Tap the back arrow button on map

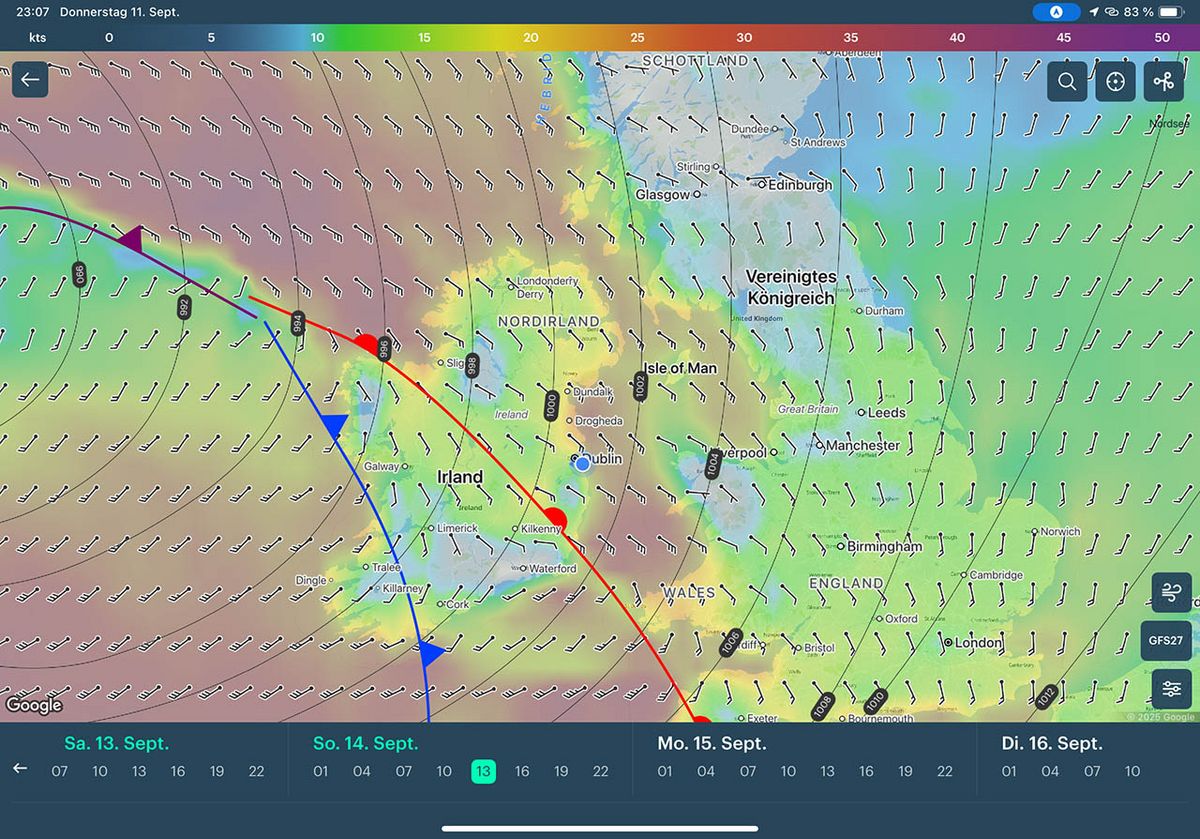point(30,80)
